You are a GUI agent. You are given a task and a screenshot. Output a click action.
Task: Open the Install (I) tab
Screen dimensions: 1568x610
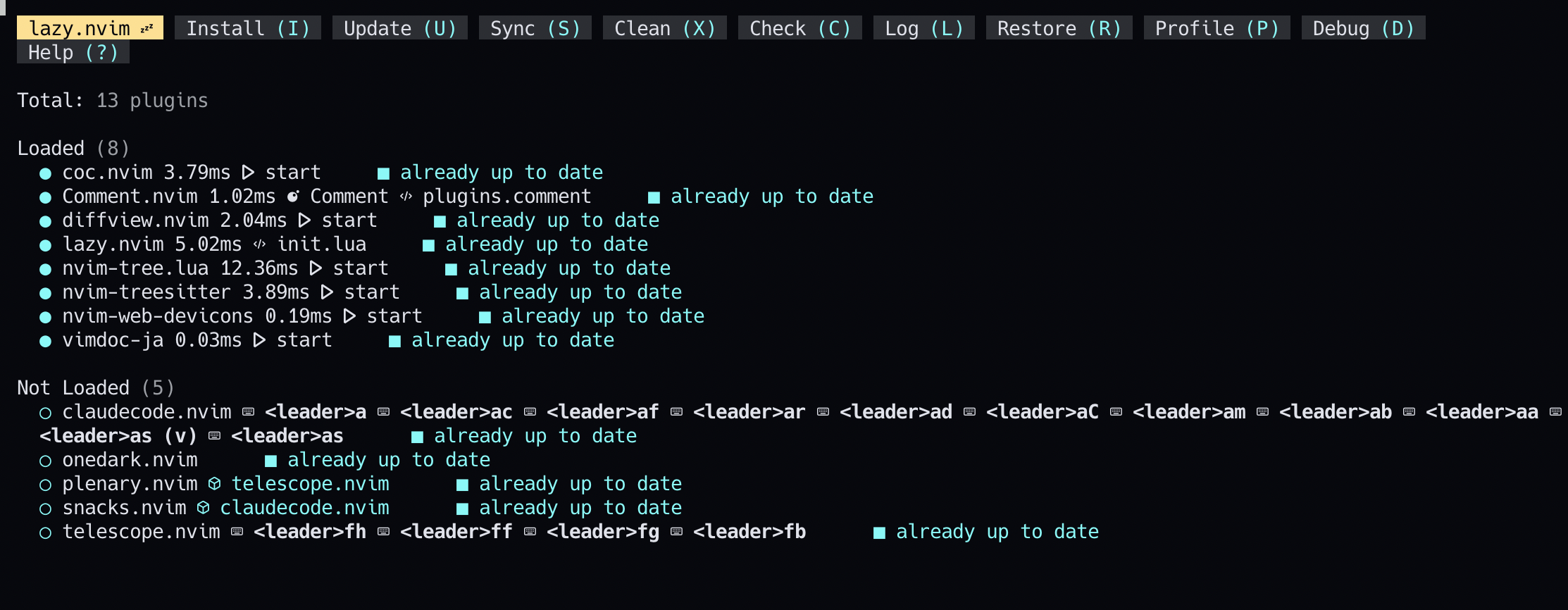[x=247, y=28]
